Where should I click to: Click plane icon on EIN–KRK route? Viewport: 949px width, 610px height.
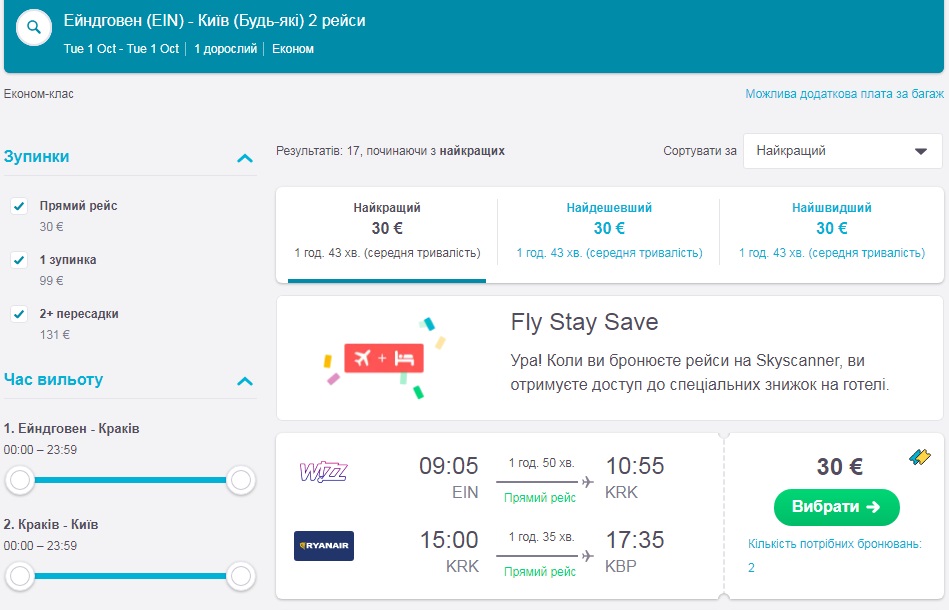[587, 482]
